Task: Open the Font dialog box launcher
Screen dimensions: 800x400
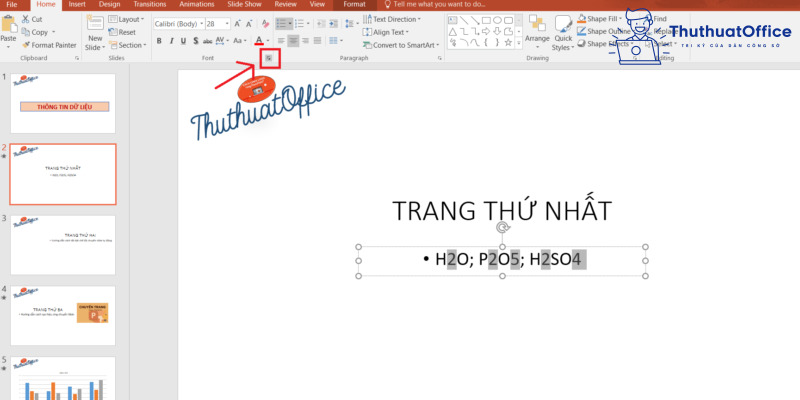Action: (x=269, y=59)
